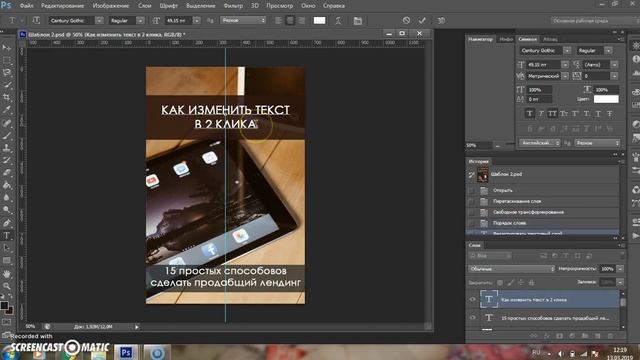The width and height of the screenshot is (640, 360).
Task: Click the Opacity 100% field
Action: pyautogui.click(x=607, y=269)
